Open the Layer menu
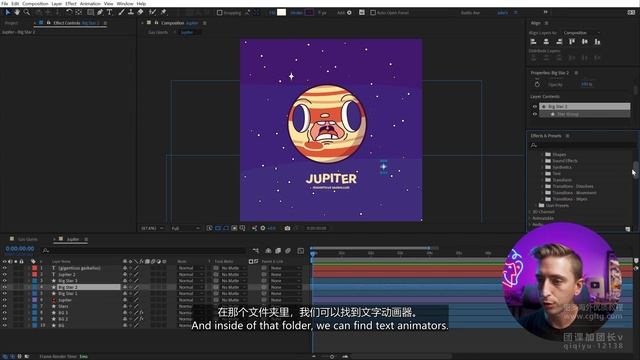 tap(57, 3)
